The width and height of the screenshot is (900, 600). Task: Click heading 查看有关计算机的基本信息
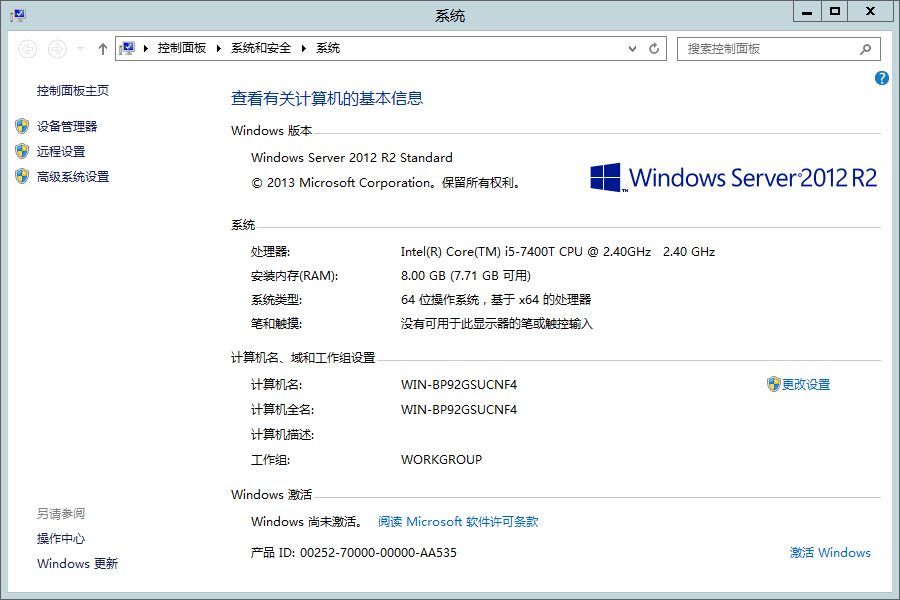pyautogui.click(x=327, y=99)
